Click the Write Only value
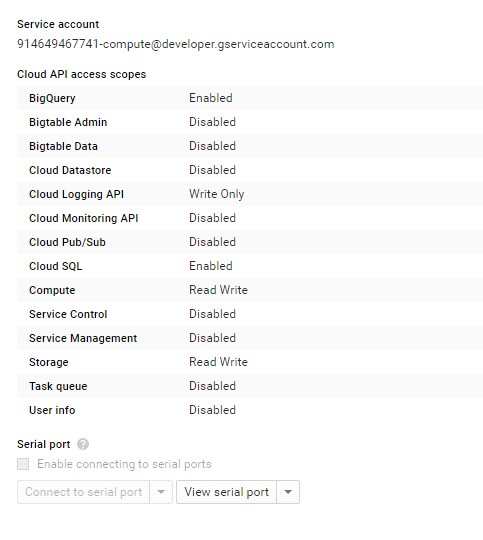This screenshot has width=483, height=540. pos(217,194)
